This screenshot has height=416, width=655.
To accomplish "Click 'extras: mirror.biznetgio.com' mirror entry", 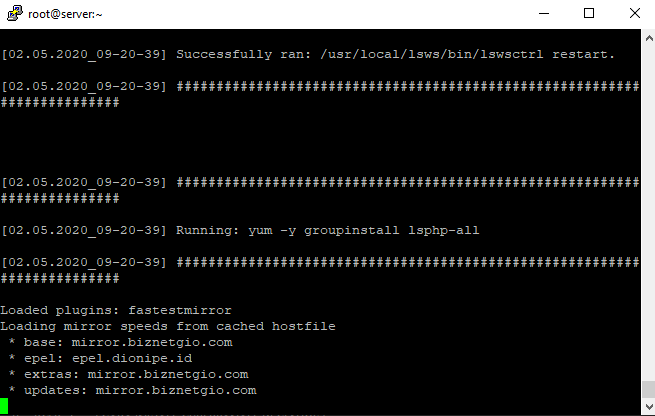I will tap(136, 374).
